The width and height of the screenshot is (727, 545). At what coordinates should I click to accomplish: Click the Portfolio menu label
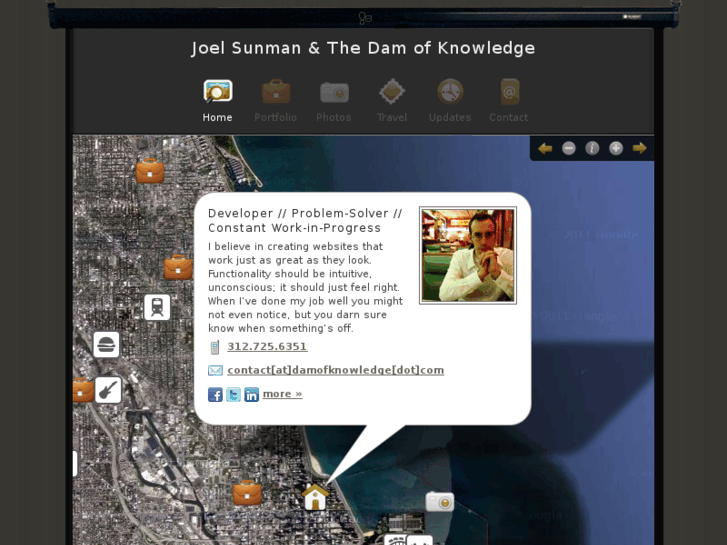coord(275,117)
